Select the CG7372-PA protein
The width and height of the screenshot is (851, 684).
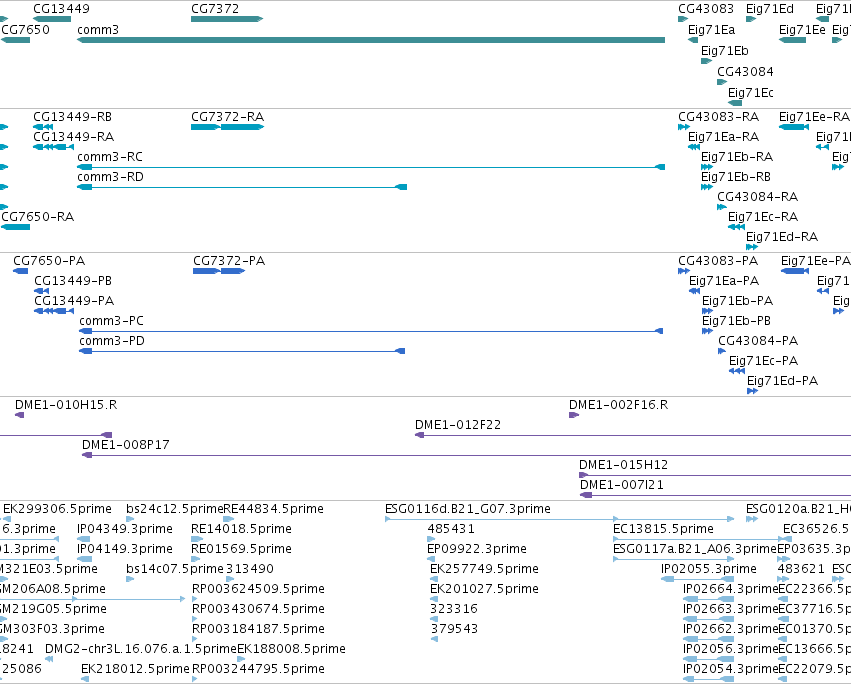click(x=219, y=271)
